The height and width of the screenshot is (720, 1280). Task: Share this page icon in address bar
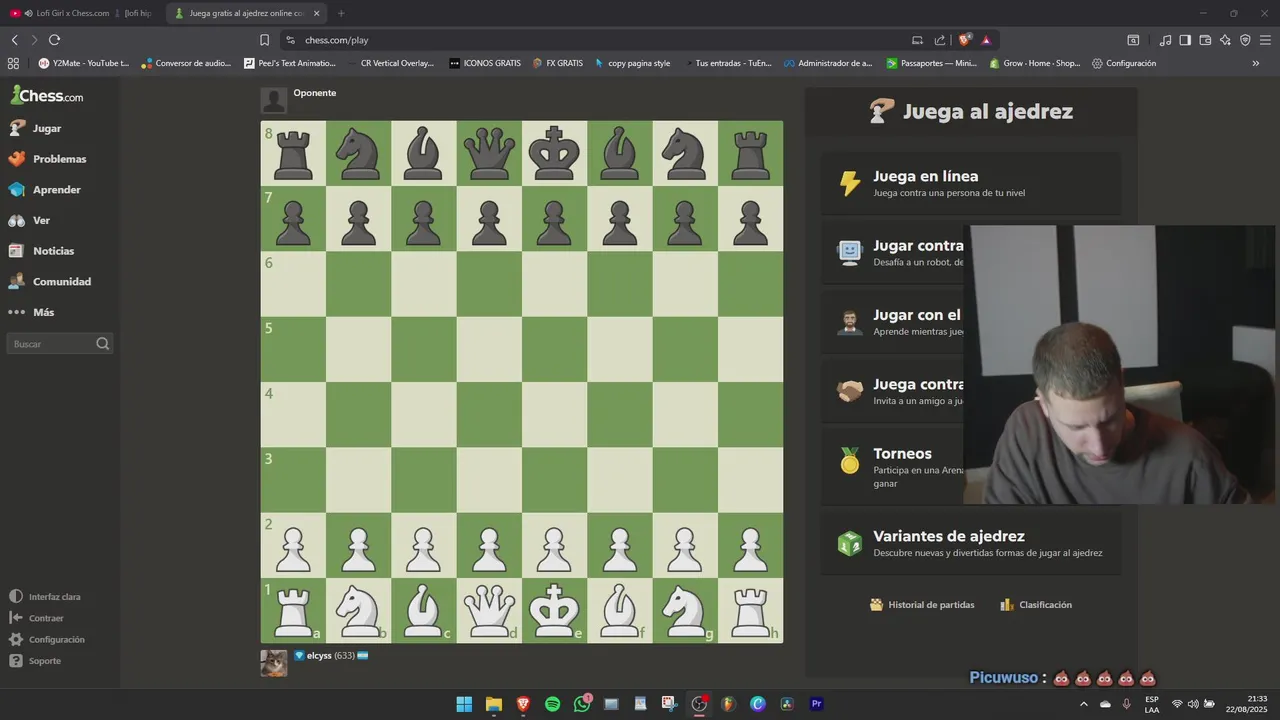(940, 40)
